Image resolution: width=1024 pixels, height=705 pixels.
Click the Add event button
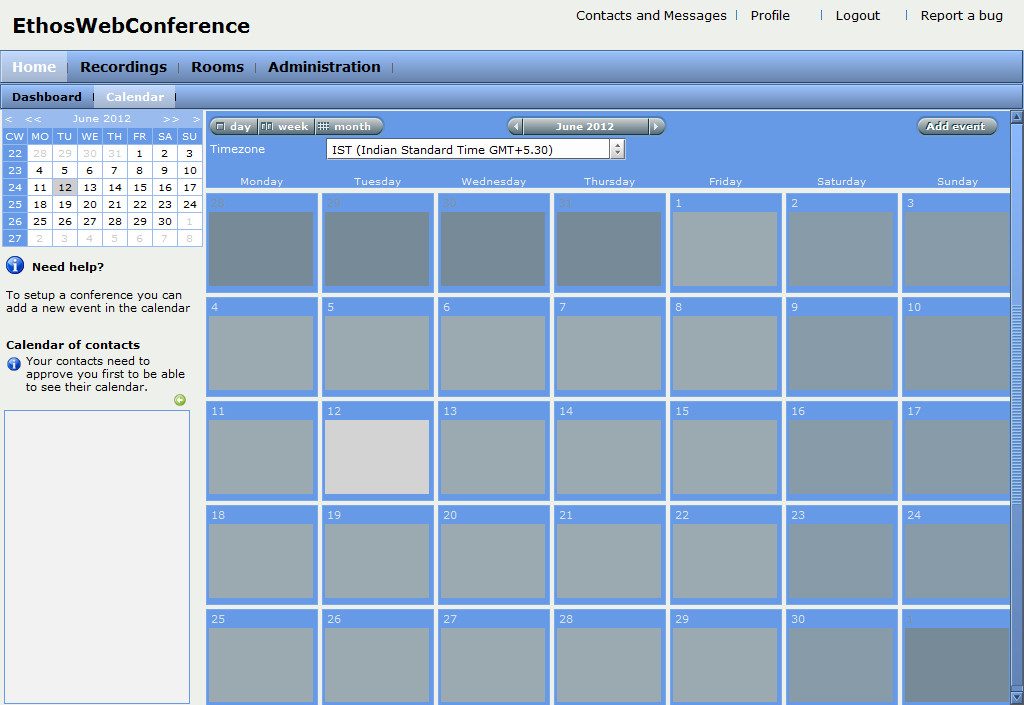coord(956,127)
